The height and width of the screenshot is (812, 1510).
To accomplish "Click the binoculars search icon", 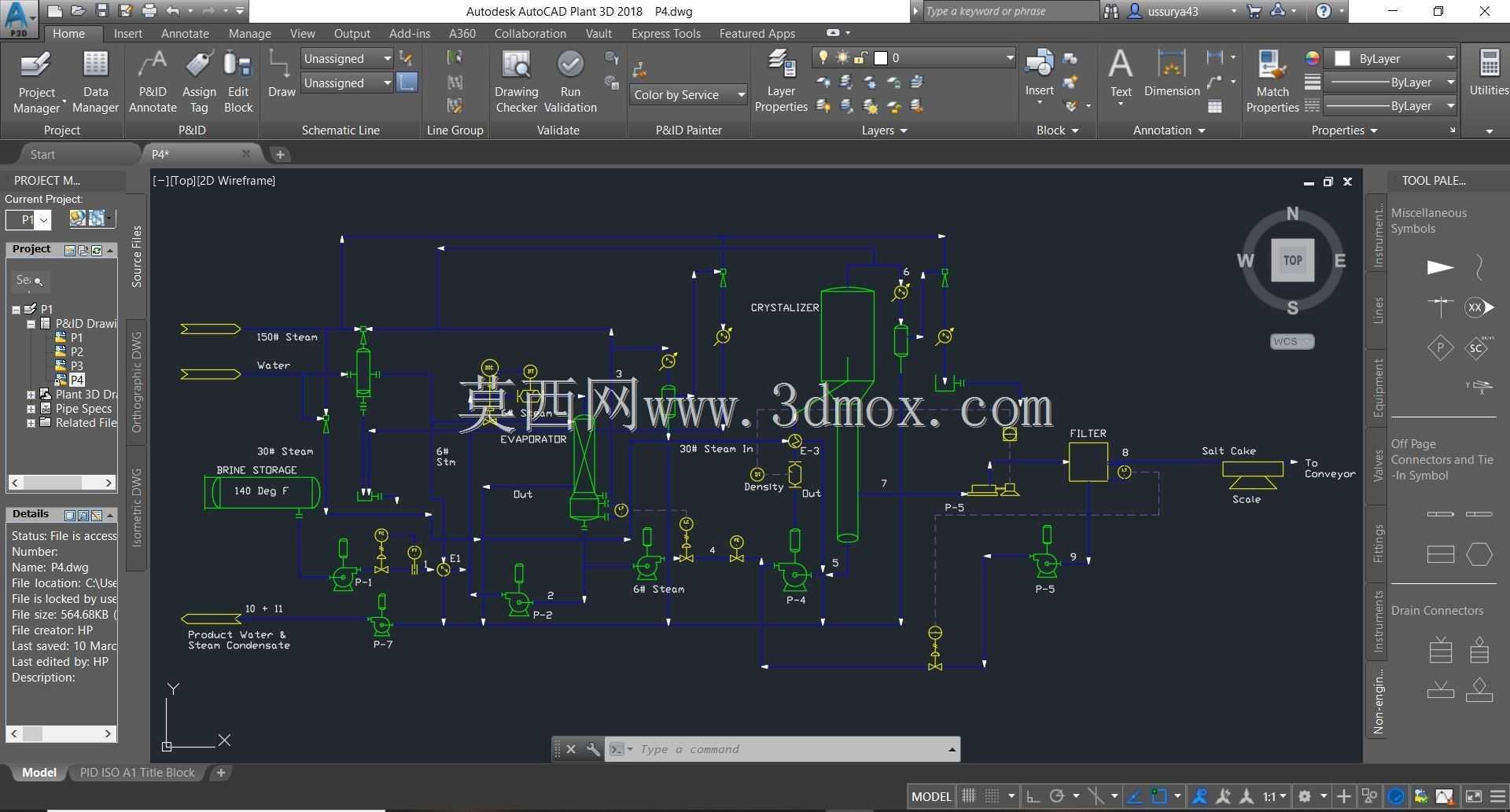I will coord(1110,11).
